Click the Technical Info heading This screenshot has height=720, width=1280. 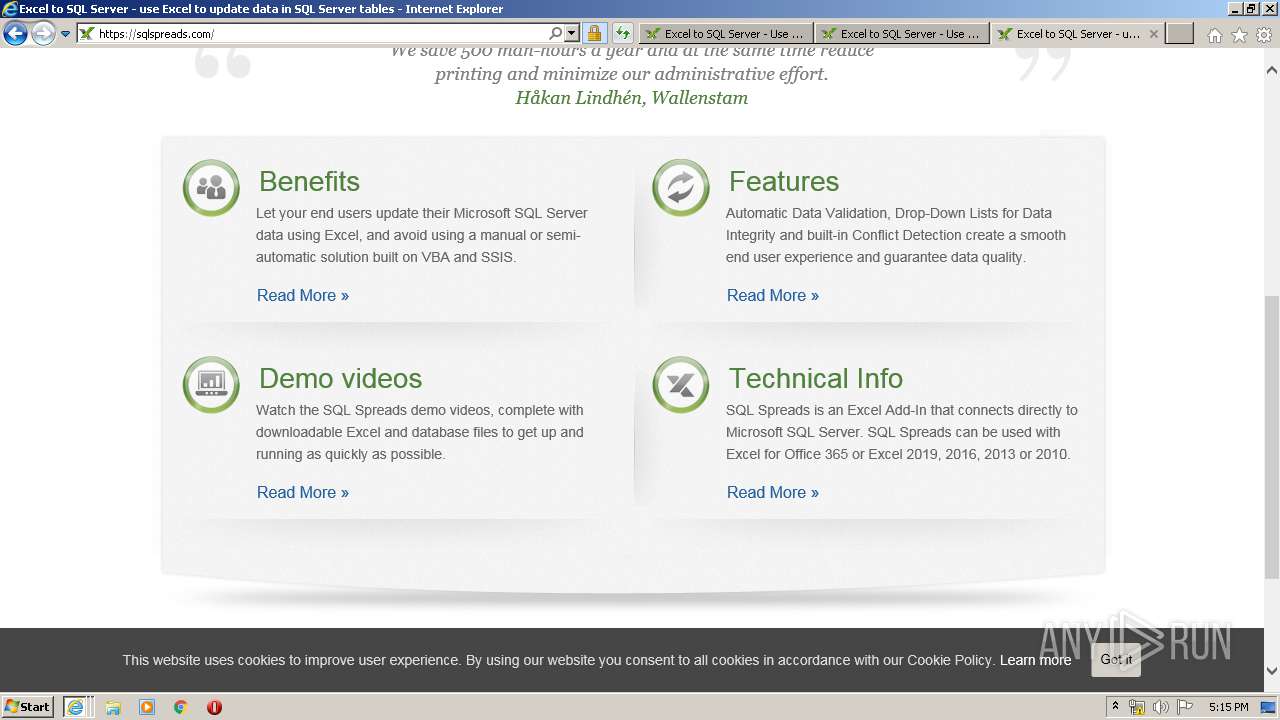816,378
